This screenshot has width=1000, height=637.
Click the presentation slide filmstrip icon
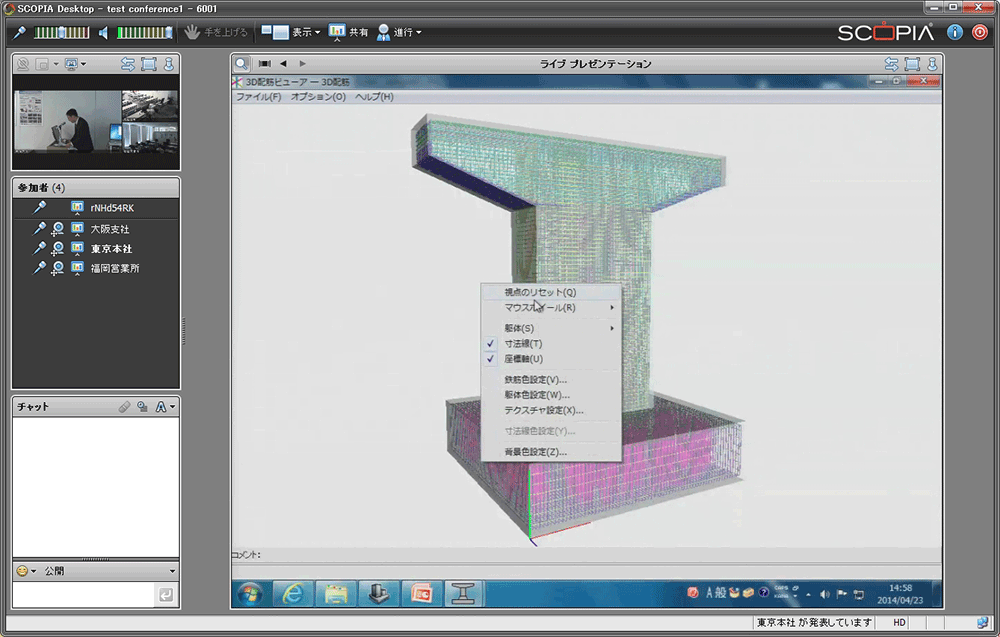[265, 64]
